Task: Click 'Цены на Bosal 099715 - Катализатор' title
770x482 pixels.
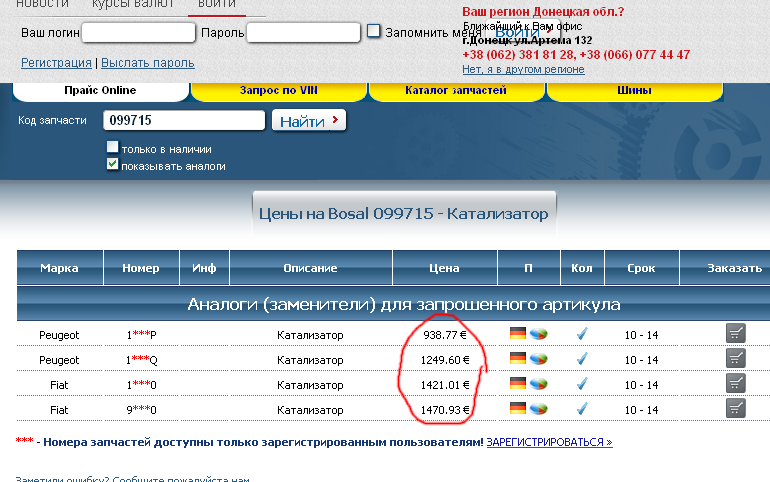Action: (x=404, y=214)
